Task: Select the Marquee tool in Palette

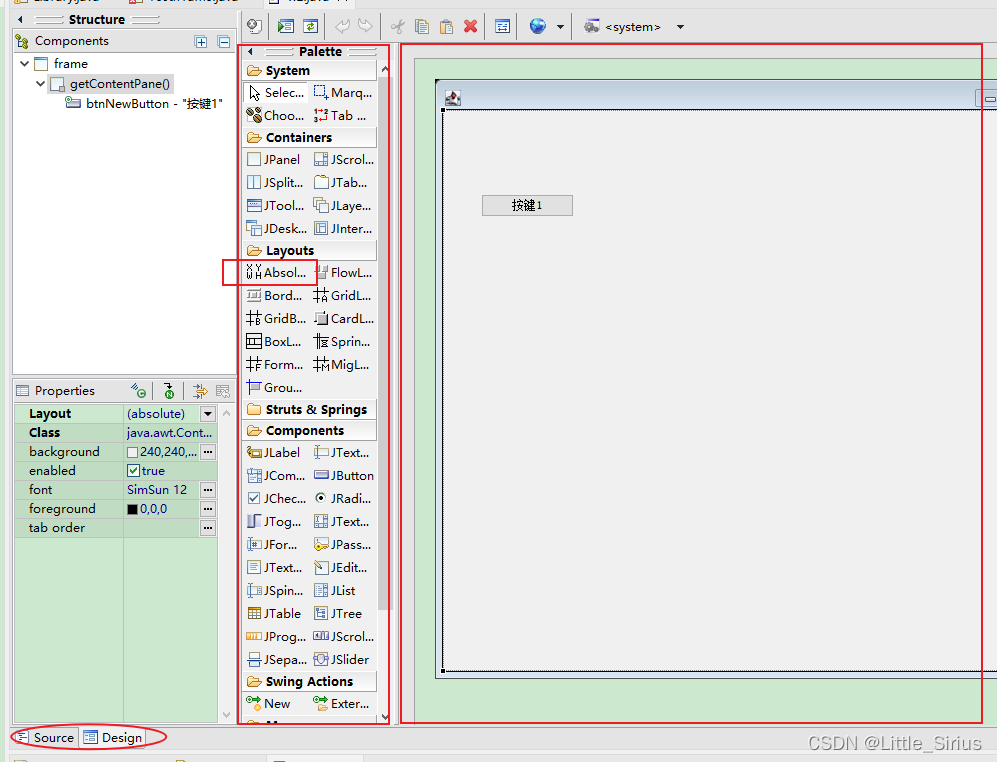Action: 343,93
